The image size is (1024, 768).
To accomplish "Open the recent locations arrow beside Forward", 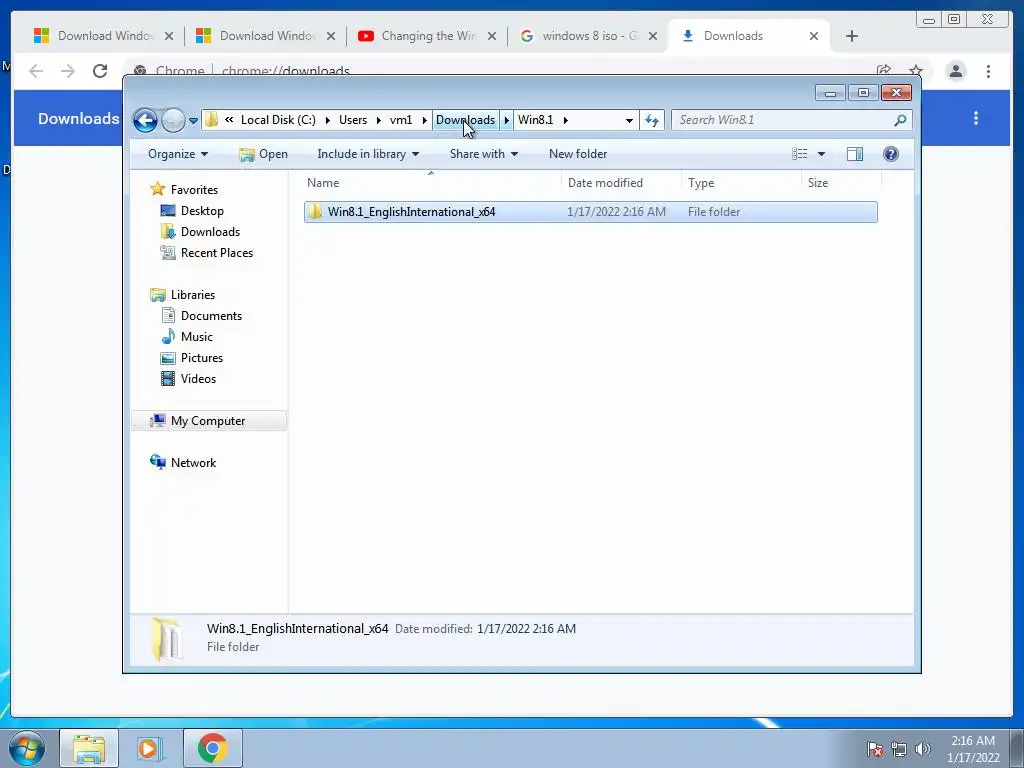I will (193, 121).
